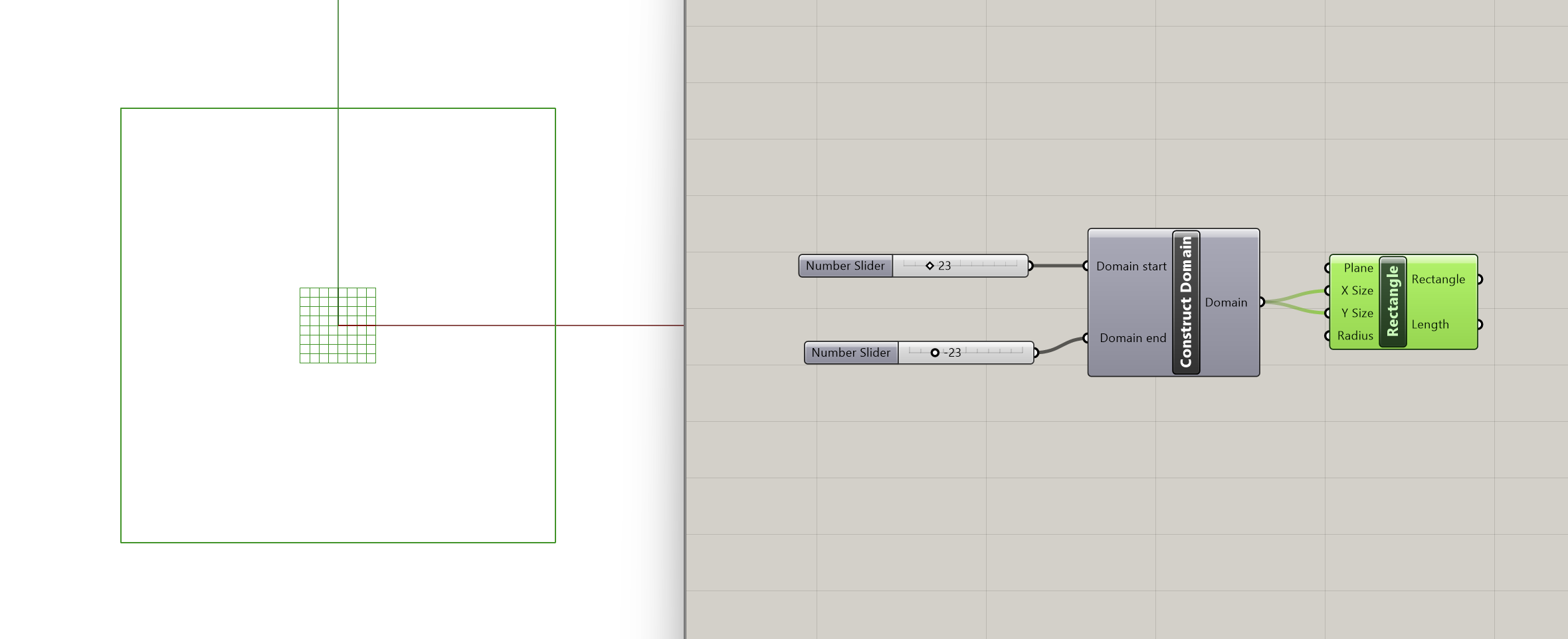This screenshot has width=1568, height=639.
Task: Click the Length output parameter
Action: pos(1430,325)
